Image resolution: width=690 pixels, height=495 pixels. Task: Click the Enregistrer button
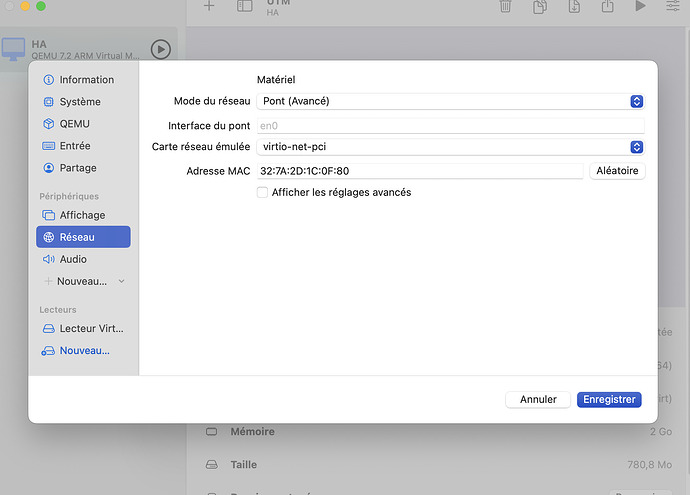609,399
